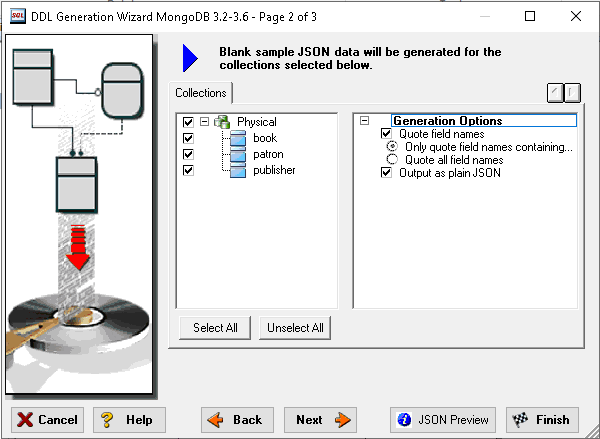Select the Physical tree label
Screen dimensions: 600x439
click(256, 122)
